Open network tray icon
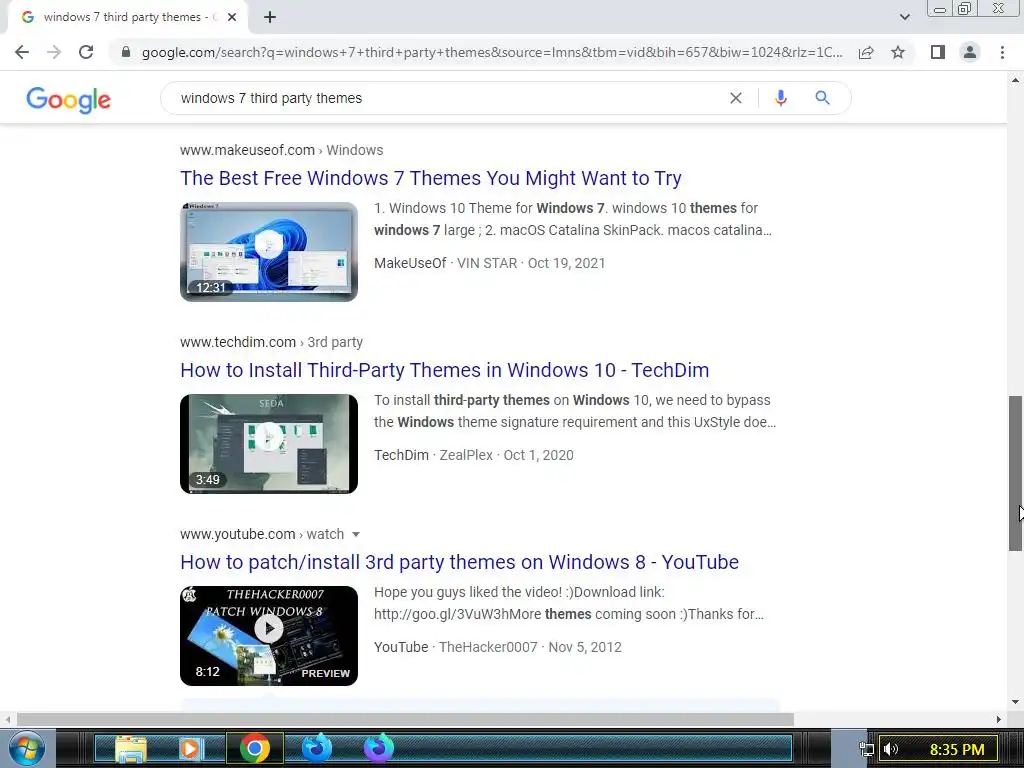Screen dimensions: 1024x768 click(866, 749)
